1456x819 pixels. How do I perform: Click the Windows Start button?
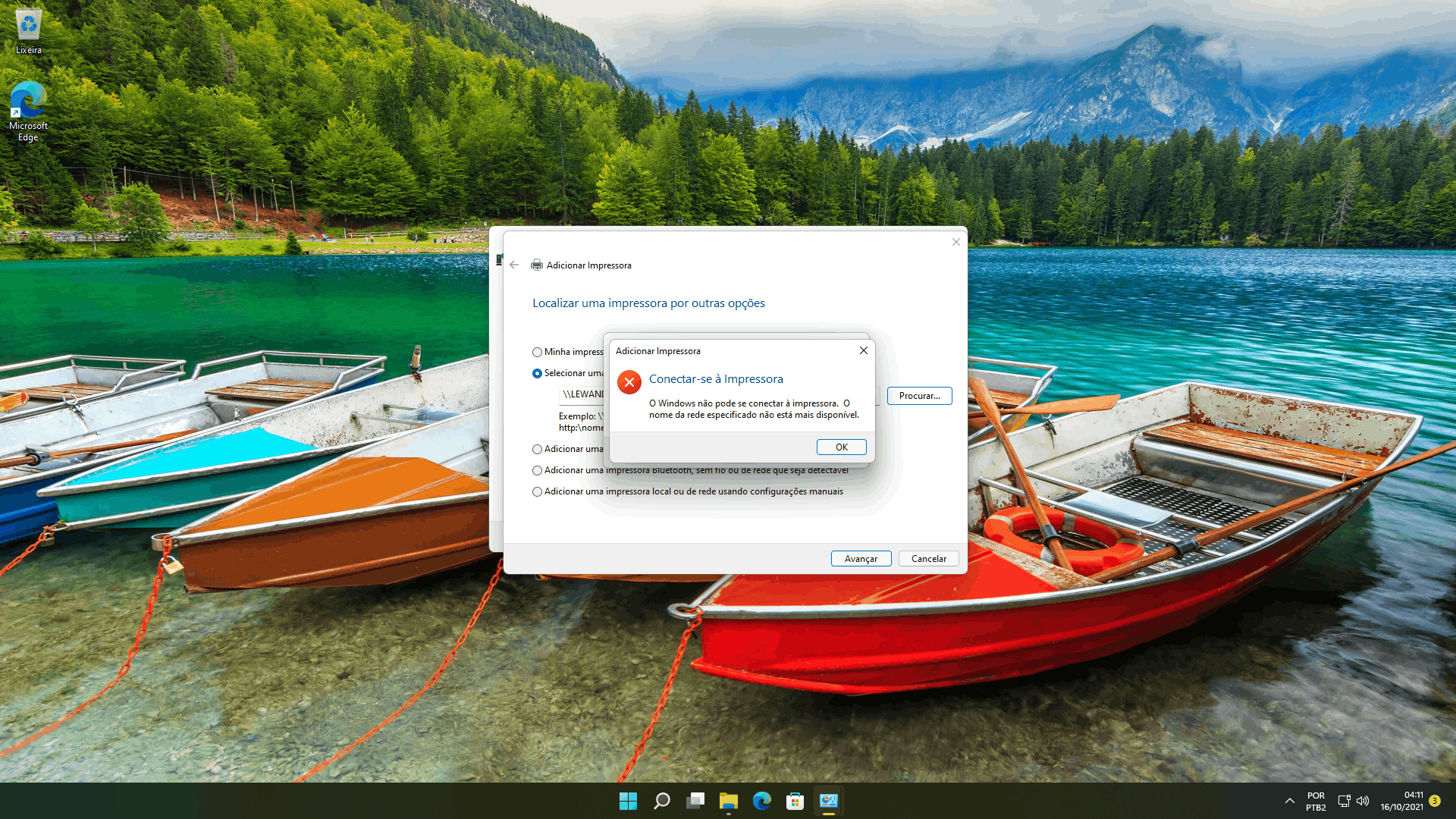click(x=628, y=801)
